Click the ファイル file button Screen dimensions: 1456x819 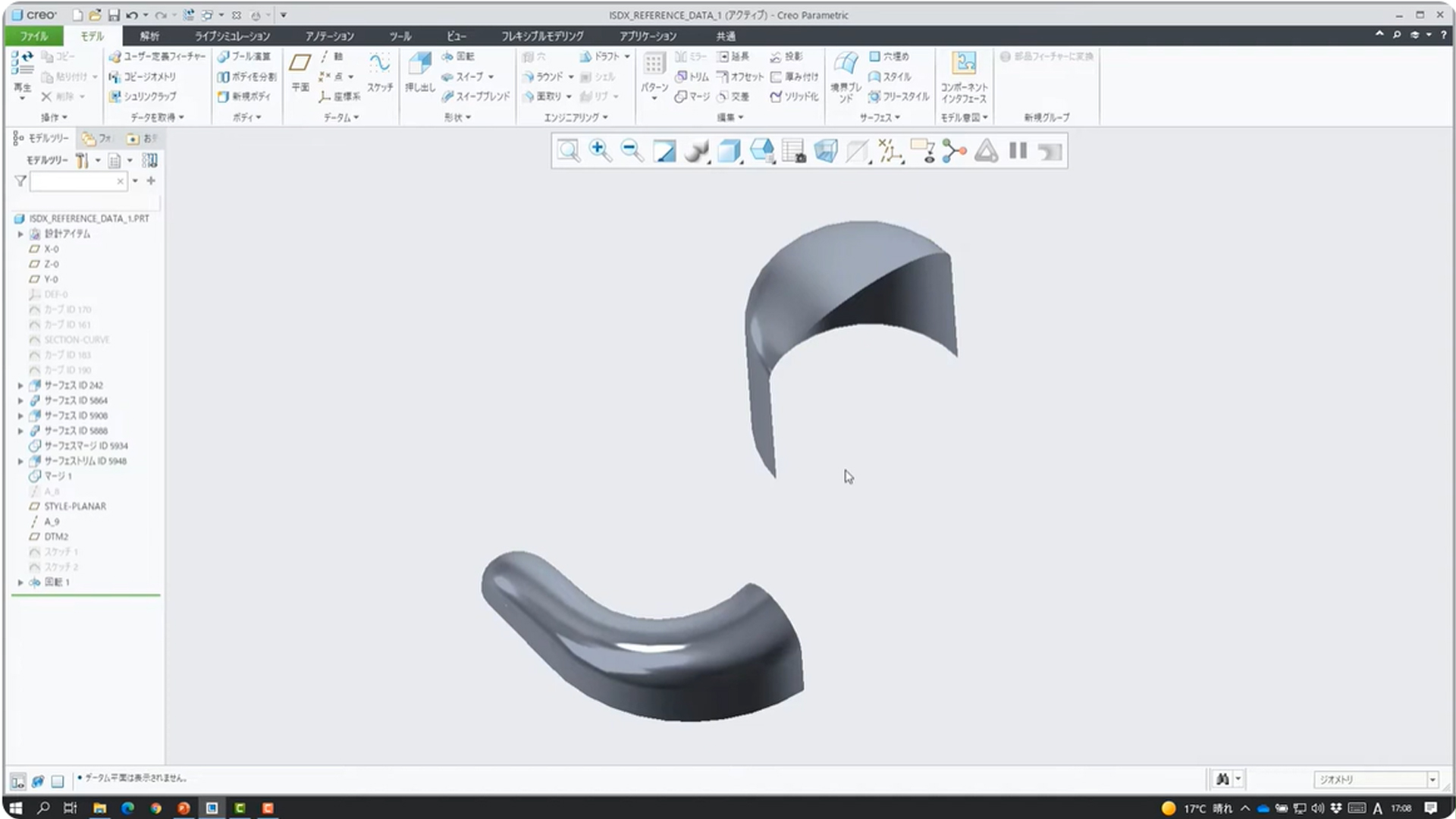tap(33, 36)
